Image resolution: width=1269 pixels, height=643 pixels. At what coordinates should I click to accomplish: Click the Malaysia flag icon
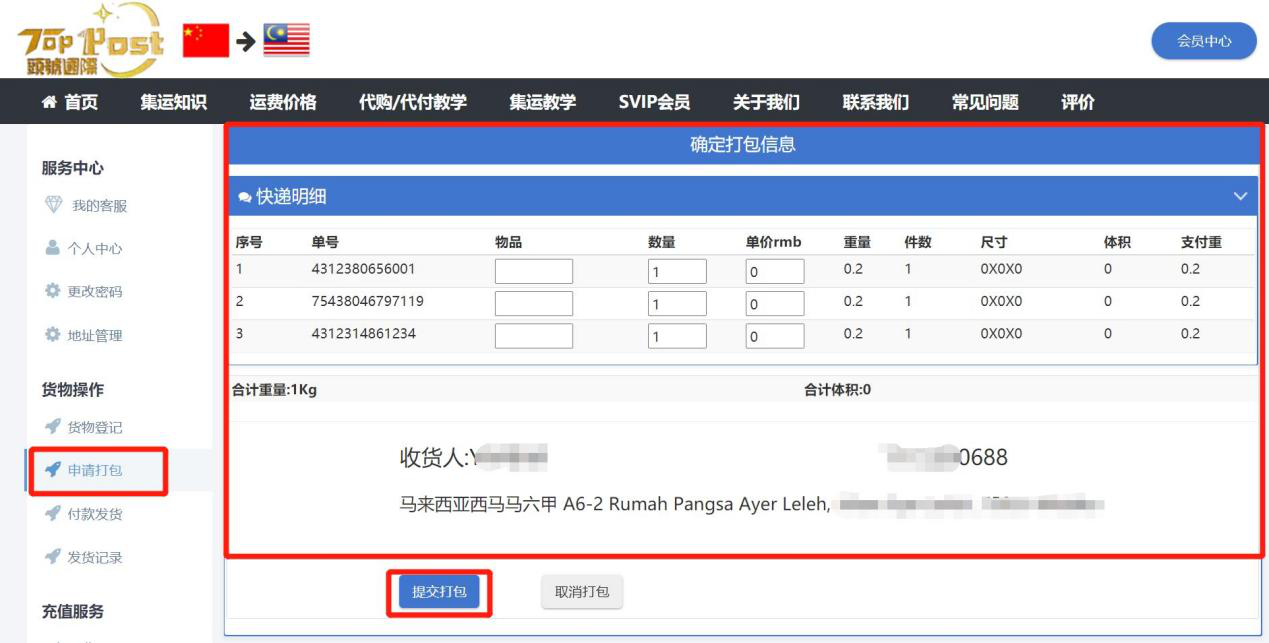click(286, 40)
